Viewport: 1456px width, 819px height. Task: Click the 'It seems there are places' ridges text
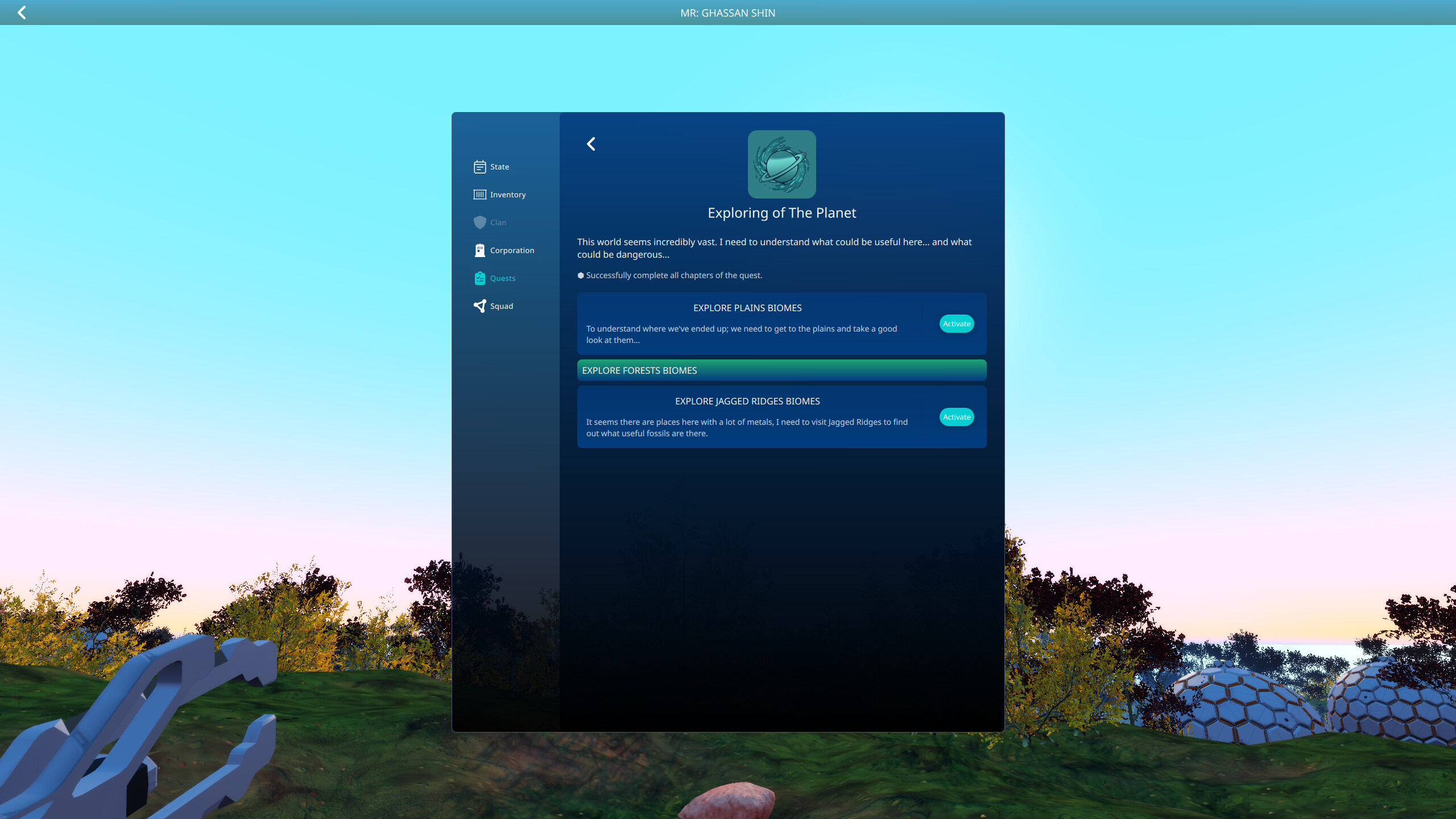(747, 428)
